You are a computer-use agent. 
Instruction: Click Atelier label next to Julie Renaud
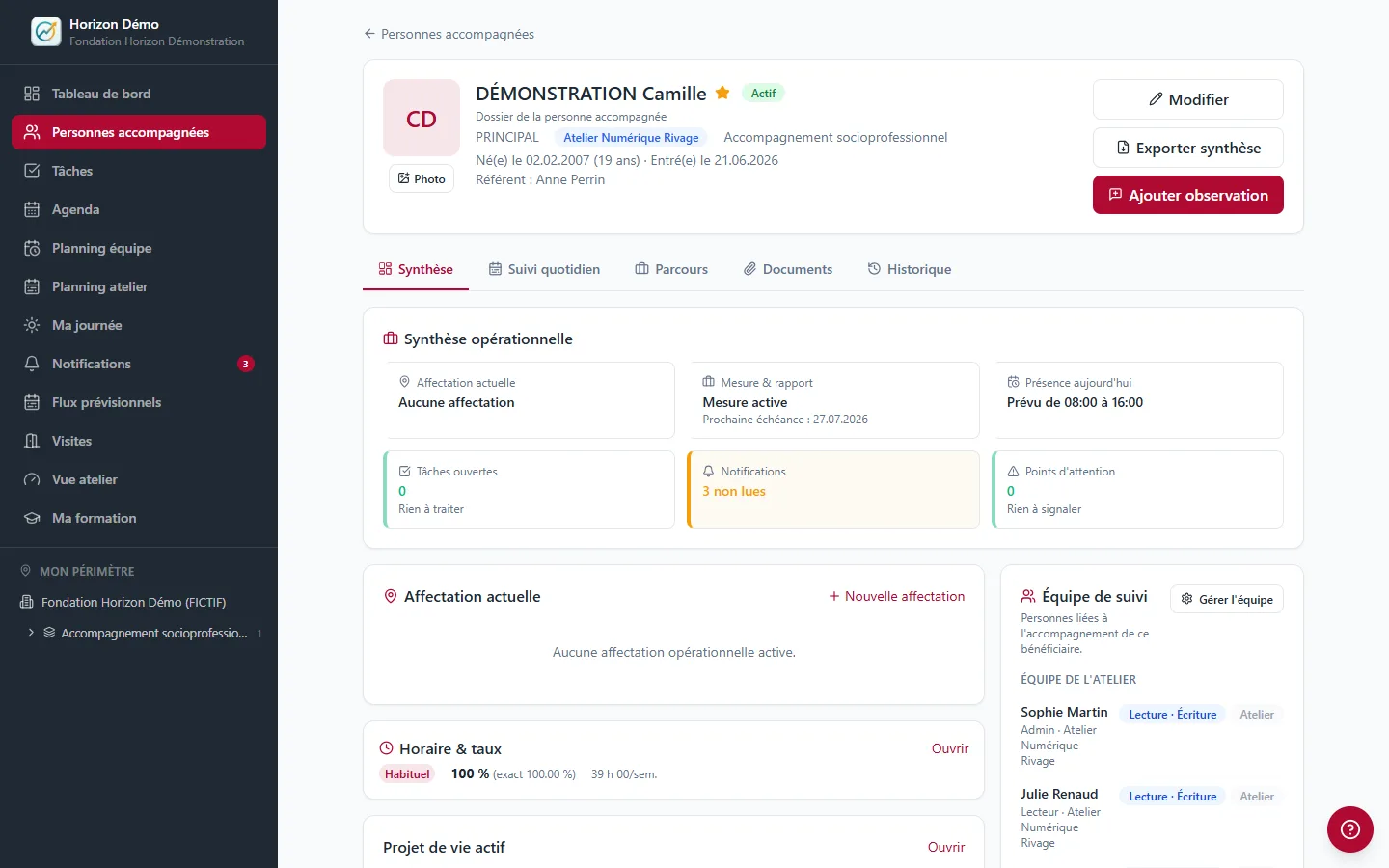(1257, 797)
